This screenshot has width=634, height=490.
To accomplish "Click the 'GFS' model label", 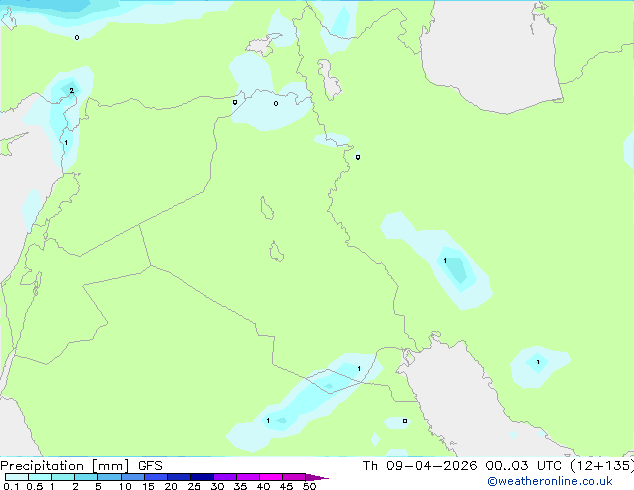I will point(150,466).
